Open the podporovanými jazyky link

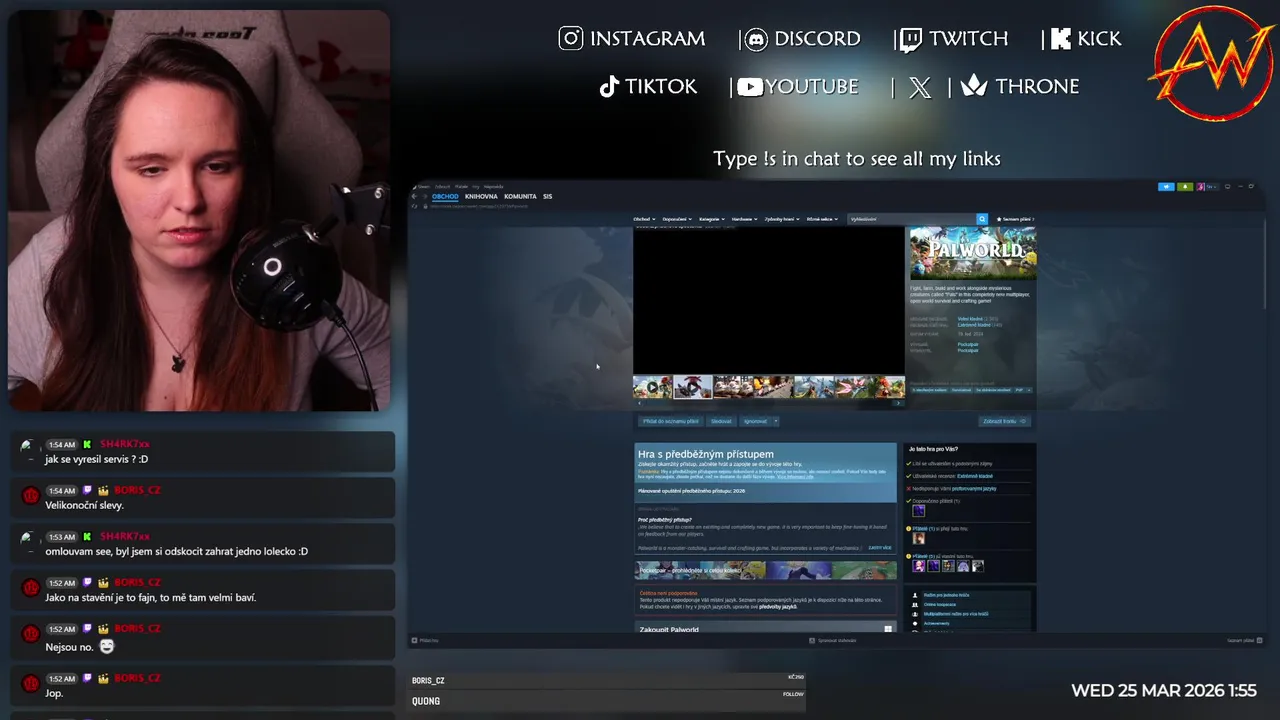coord(974,488)
